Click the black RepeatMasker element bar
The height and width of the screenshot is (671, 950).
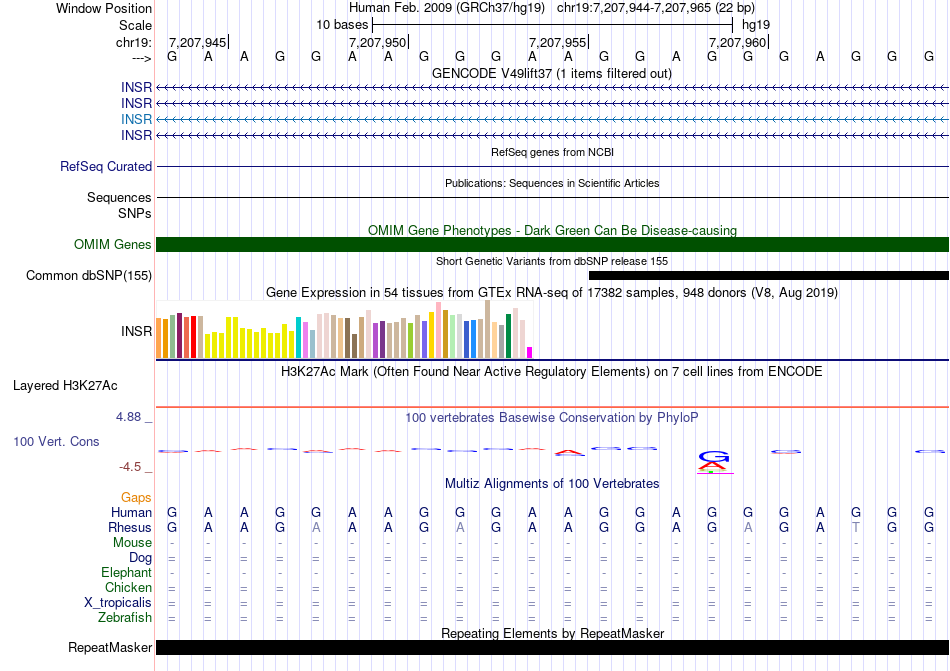tap(552, 647)
